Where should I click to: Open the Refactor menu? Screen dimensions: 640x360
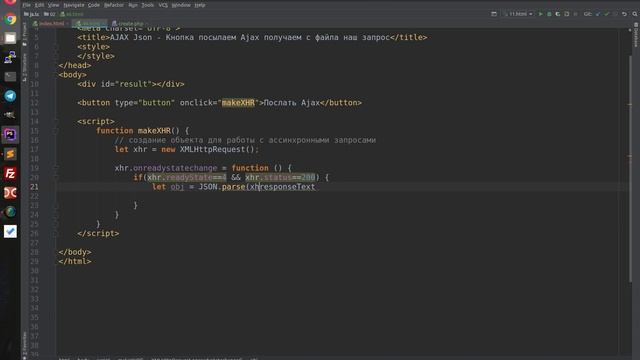(x=114, y=5)
